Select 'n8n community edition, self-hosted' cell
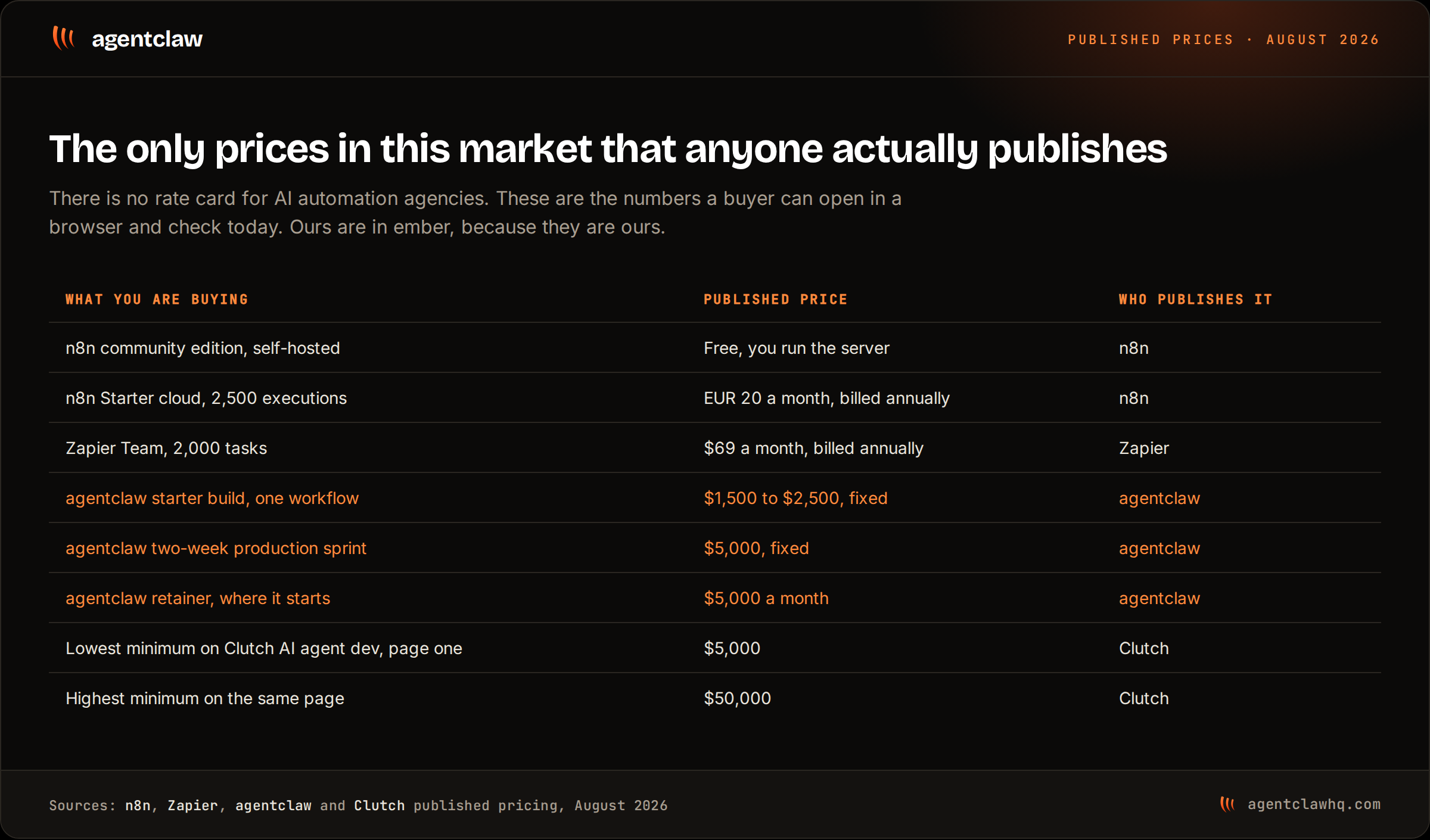The width and height of the screenshot is (1430, 840). [203, 348]
